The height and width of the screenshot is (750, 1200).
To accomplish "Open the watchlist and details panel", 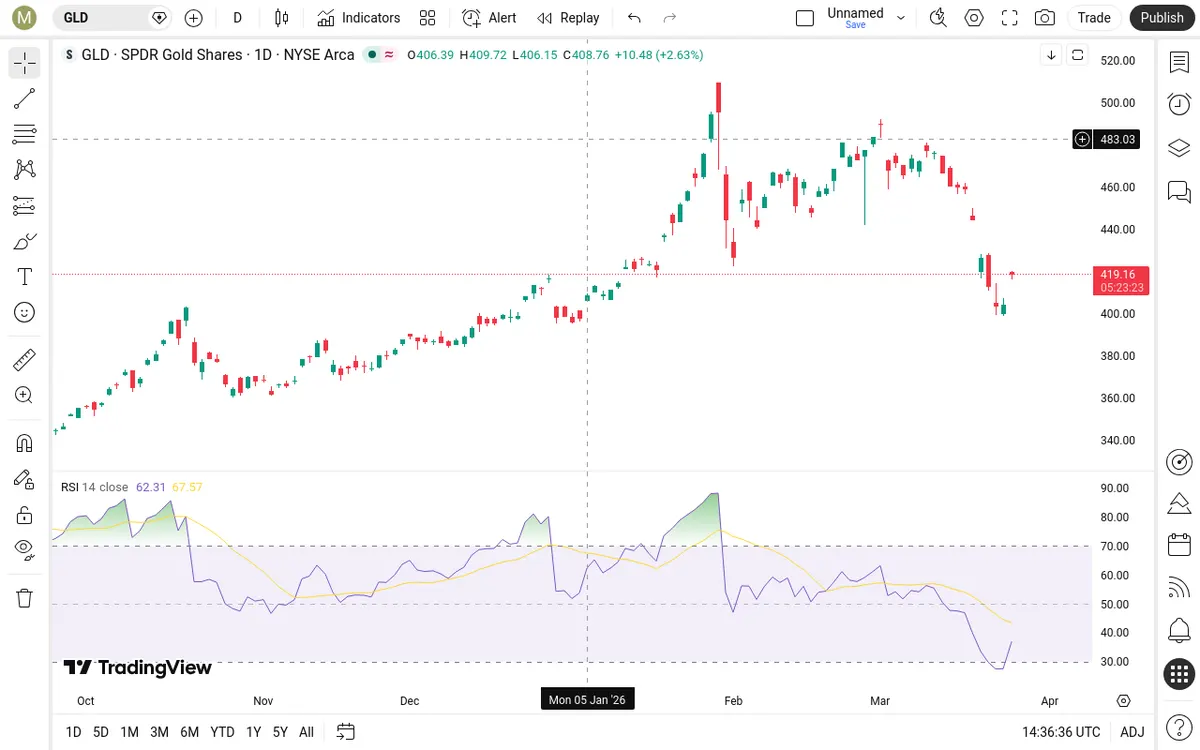I will [1179, 62].
